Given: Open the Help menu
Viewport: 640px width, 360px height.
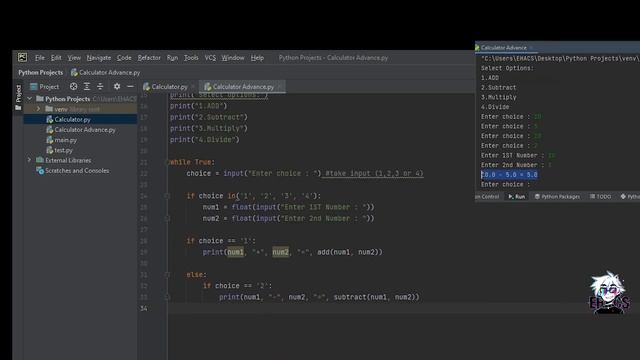Looking at the screenshot, I should pyautogui.click(x=257, y=58).
